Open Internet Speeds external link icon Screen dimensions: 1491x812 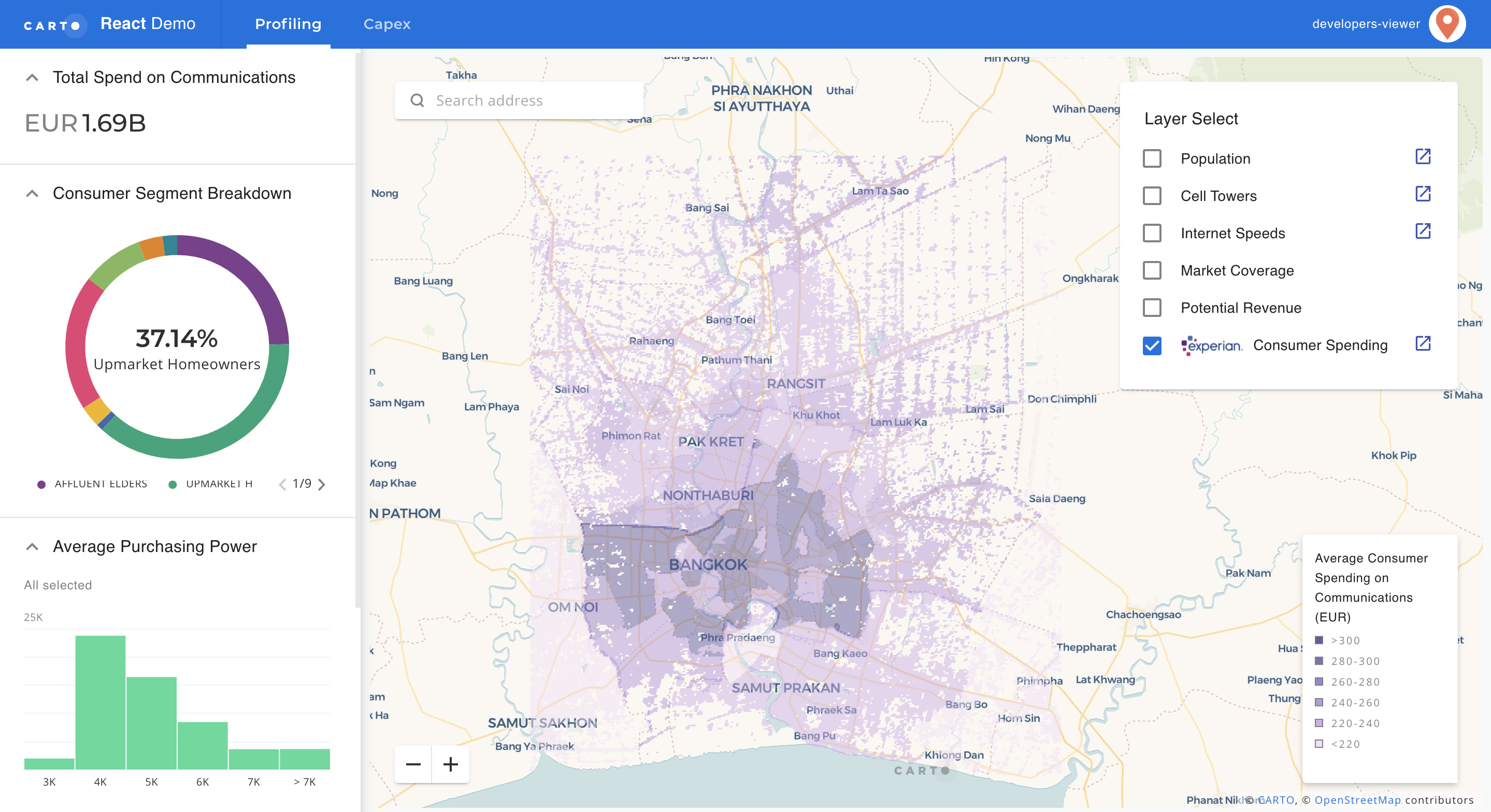pyautogui.click(x=1423, y=231)
